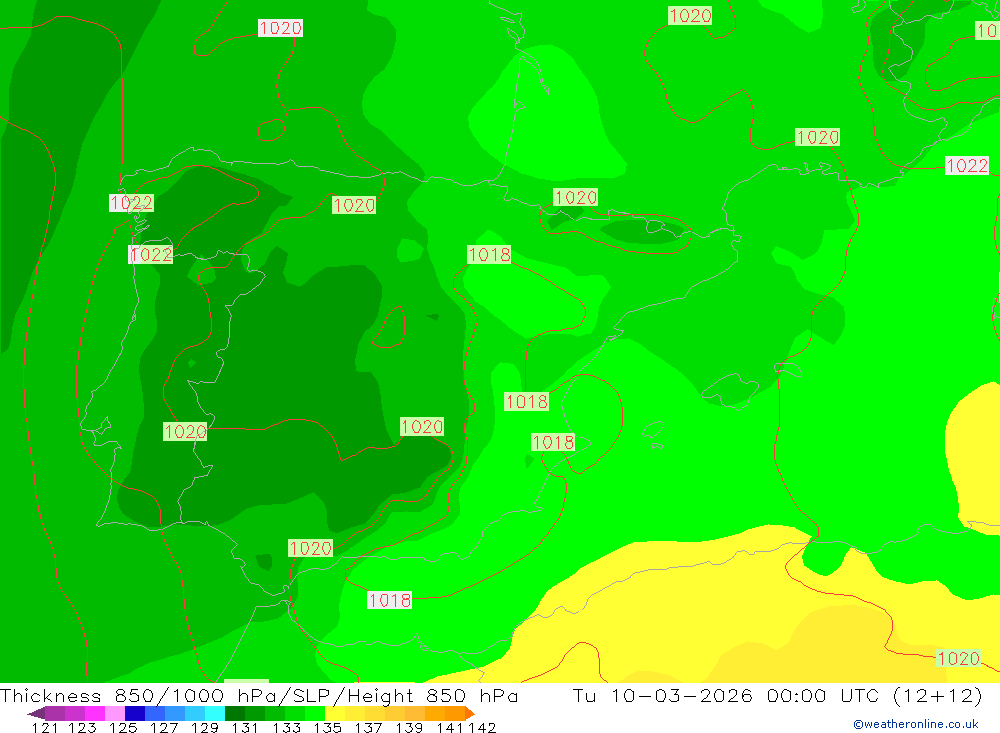Click the 1018 label over the sea south of Spain
The height and width of the screenshot is (733, 1000).
coord(389,600)
